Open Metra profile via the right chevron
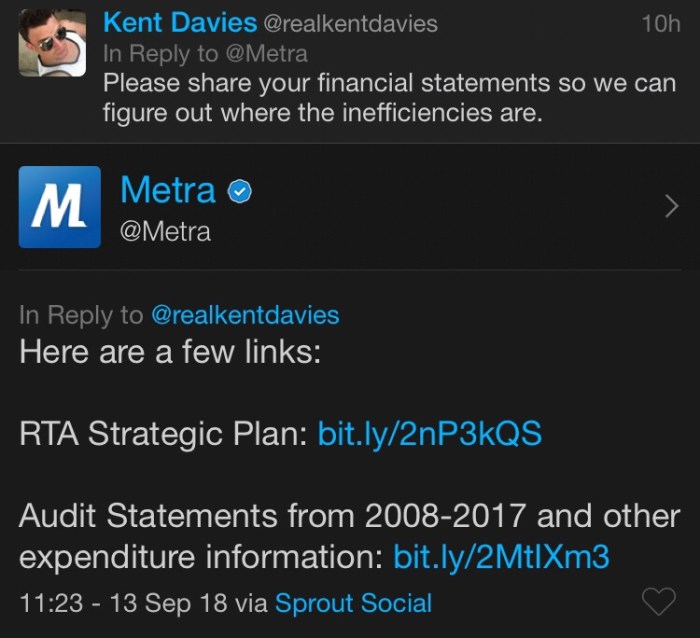 (671, 207)
